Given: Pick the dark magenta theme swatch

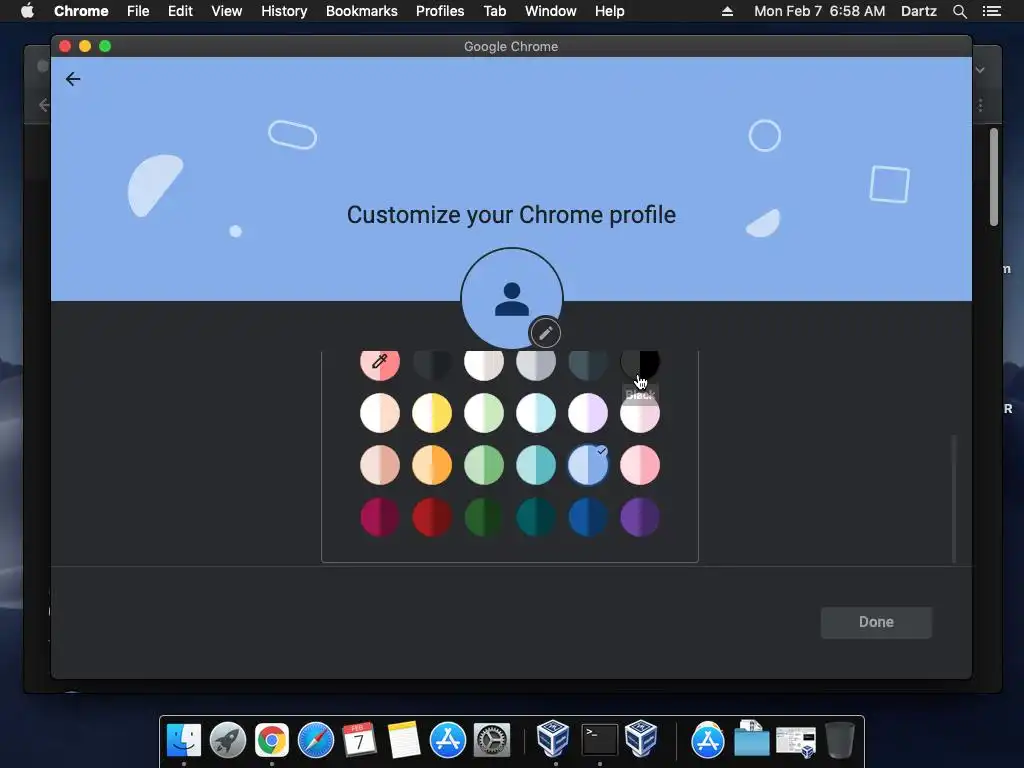Looking at the screenshot, I should (x=379, y=517).
